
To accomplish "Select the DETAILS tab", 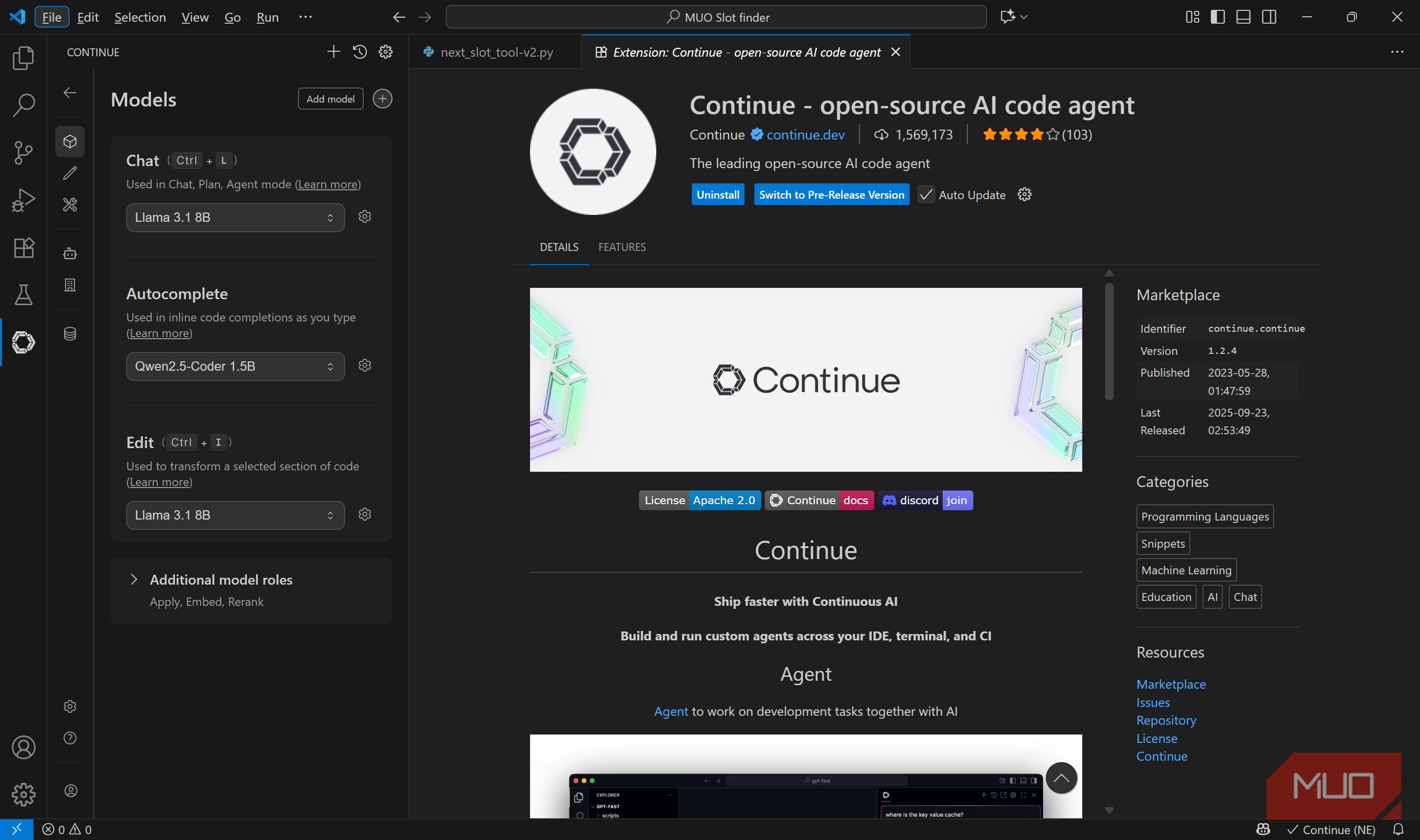I will click(x=559, y=247).
